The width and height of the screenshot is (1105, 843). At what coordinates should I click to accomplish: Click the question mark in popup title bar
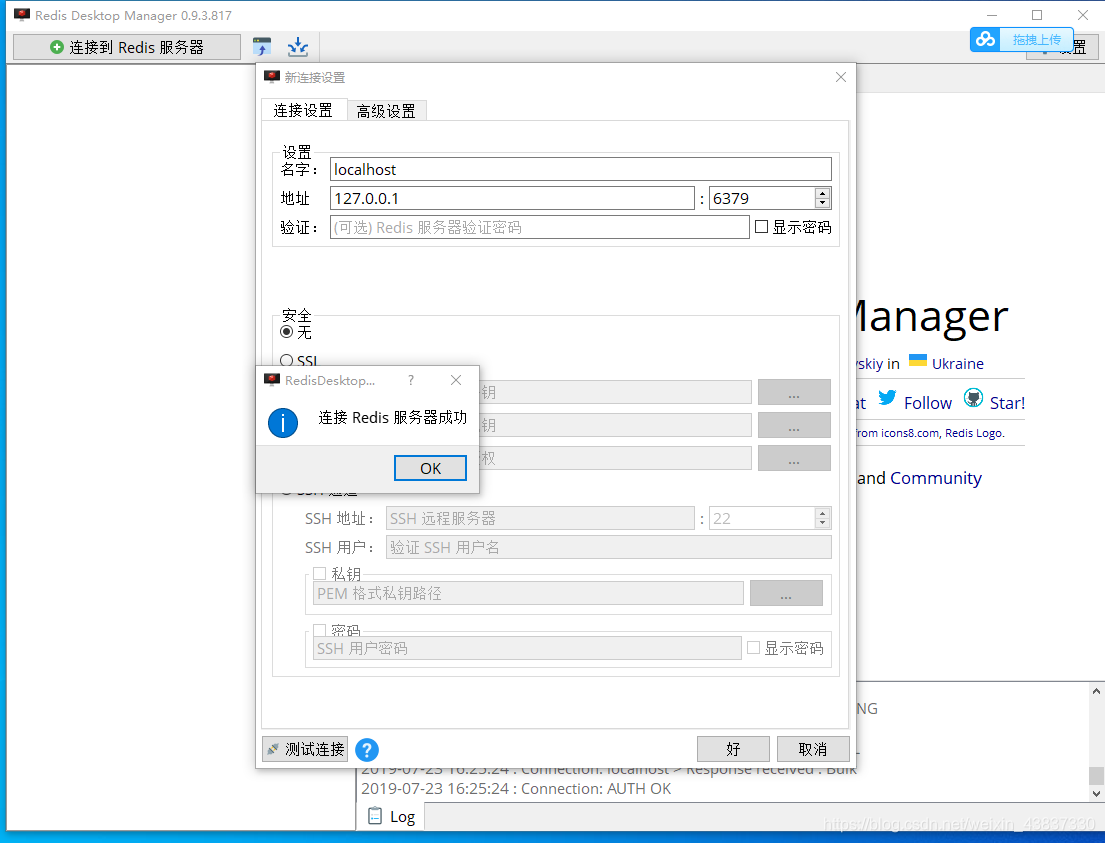pyautogui.click(x=411, y=381)
